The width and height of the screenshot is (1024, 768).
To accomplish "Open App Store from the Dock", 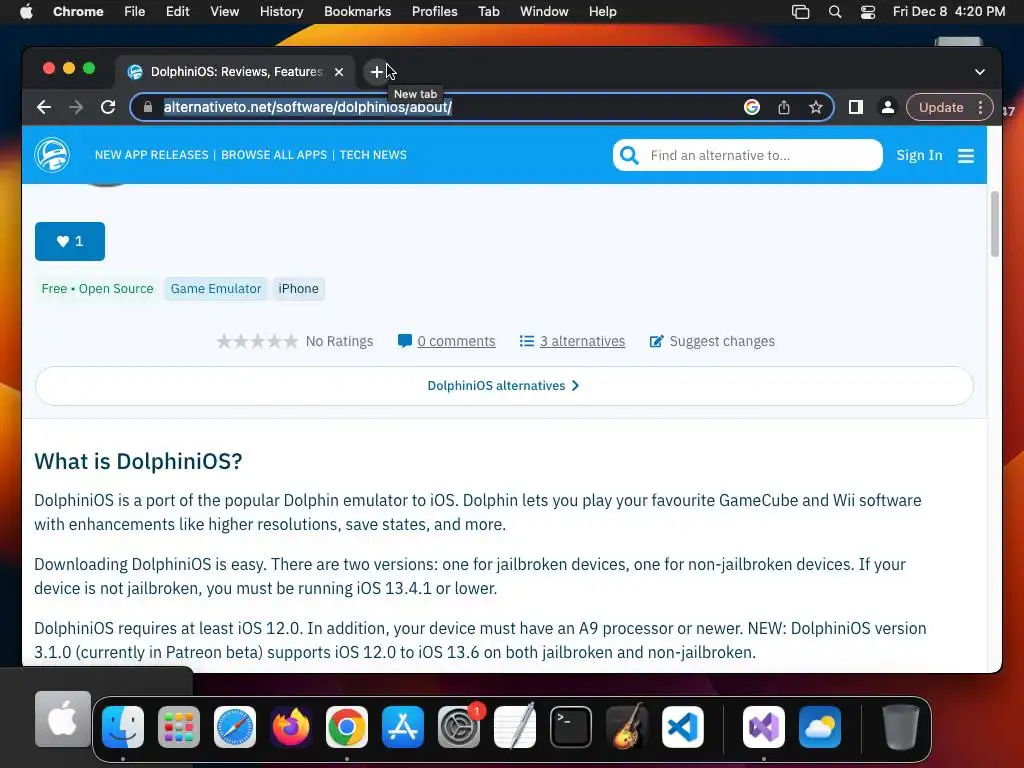I will coord(403,727).
